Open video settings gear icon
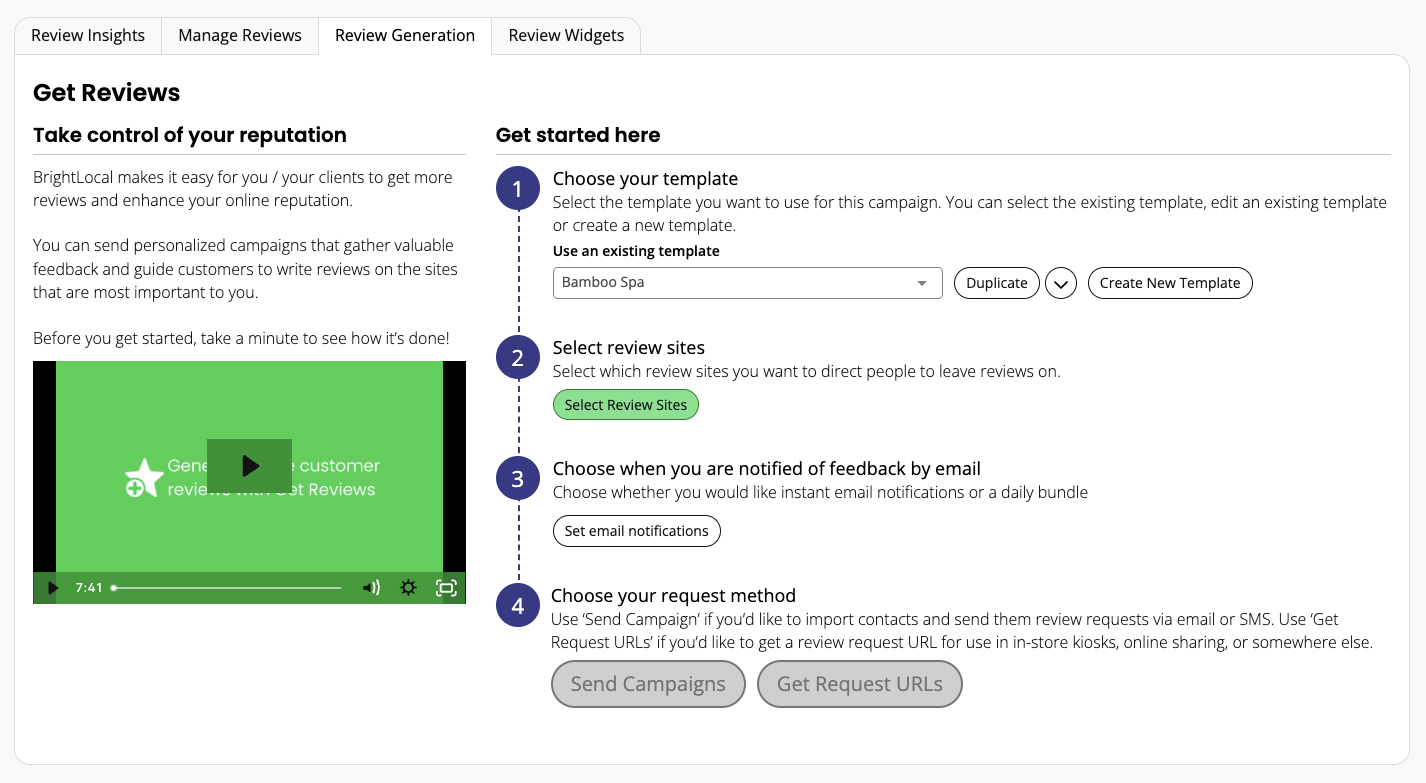This screenshot has height=783, width=1426. coord(408,588)
